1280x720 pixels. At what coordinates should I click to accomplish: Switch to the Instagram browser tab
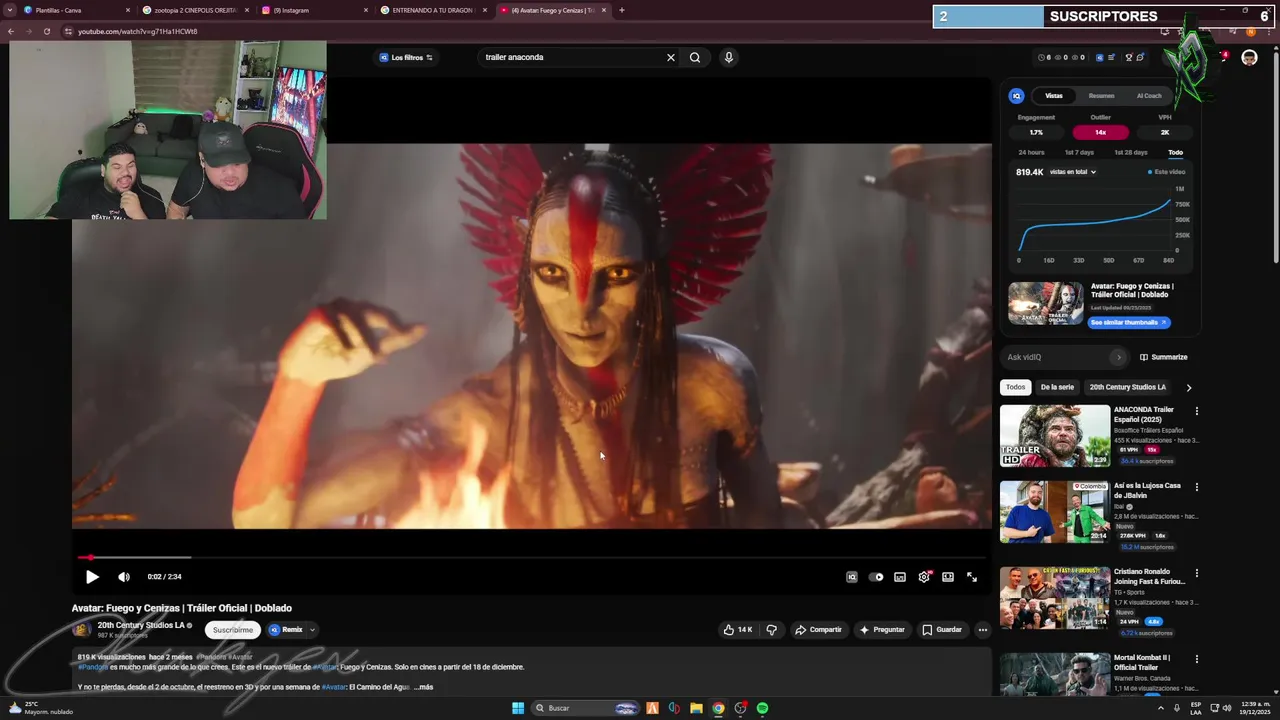tap(314, 10)
